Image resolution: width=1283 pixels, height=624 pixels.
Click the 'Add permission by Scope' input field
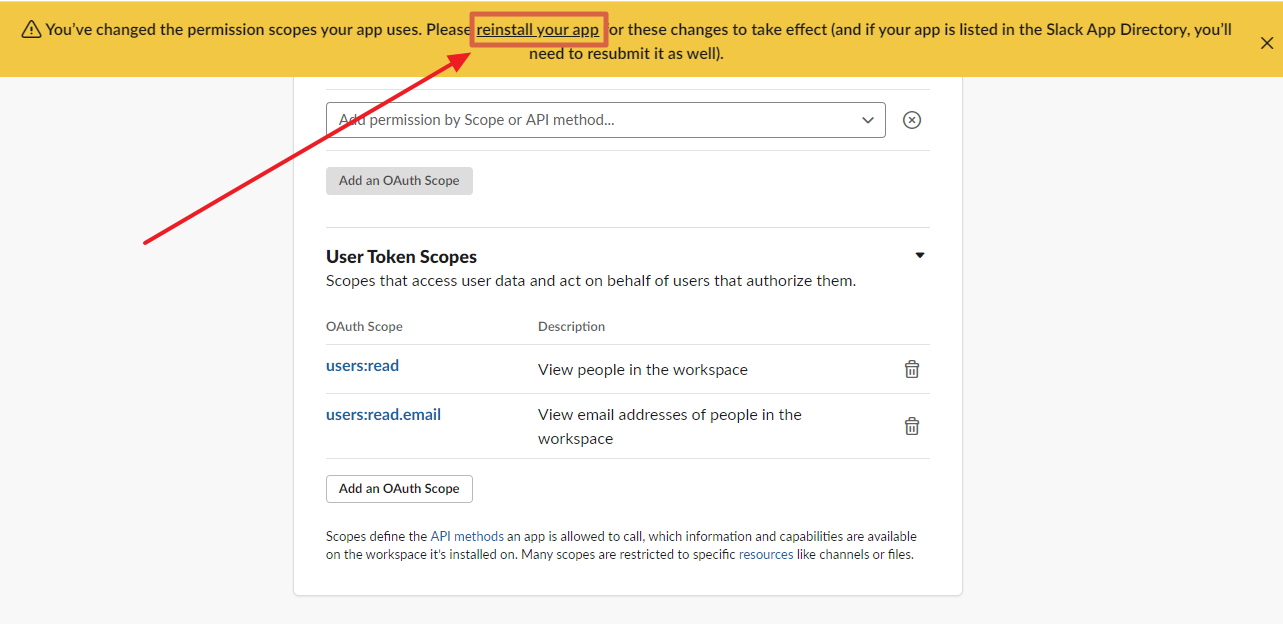(x=590, y=120)
